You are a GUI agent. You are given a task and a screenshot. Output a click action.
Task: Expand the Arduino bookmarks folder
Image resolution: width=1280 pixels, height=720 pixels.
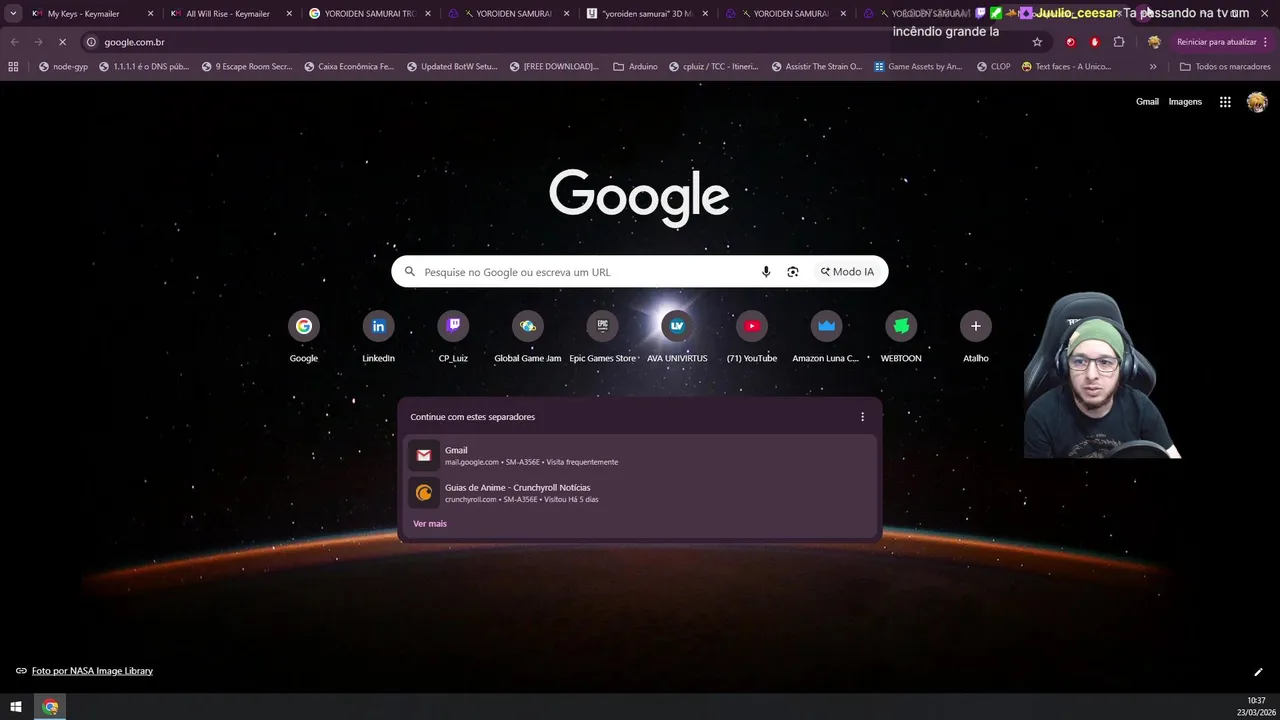click(635, 67)
